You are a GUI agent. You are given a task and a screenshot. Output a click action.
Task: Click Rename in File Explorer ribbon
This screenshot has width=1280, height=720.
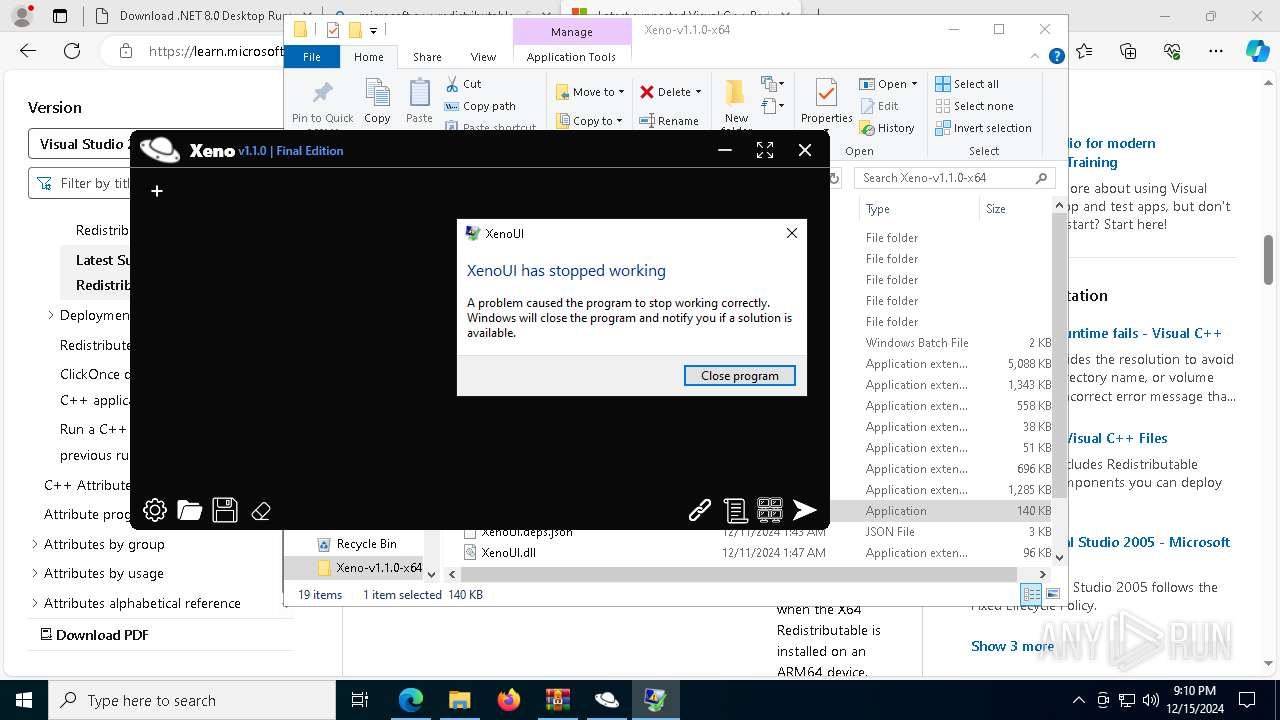tap(669, 121)
